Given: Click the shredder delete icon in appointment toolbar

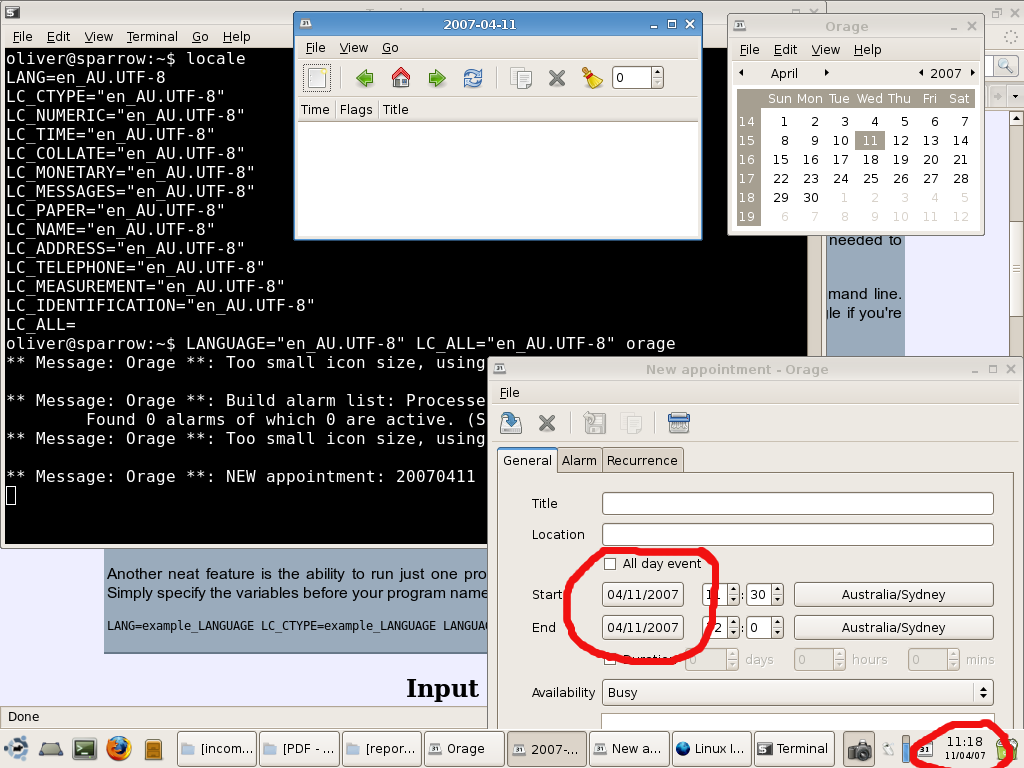Looking at the screenshot, I should 679,423.
